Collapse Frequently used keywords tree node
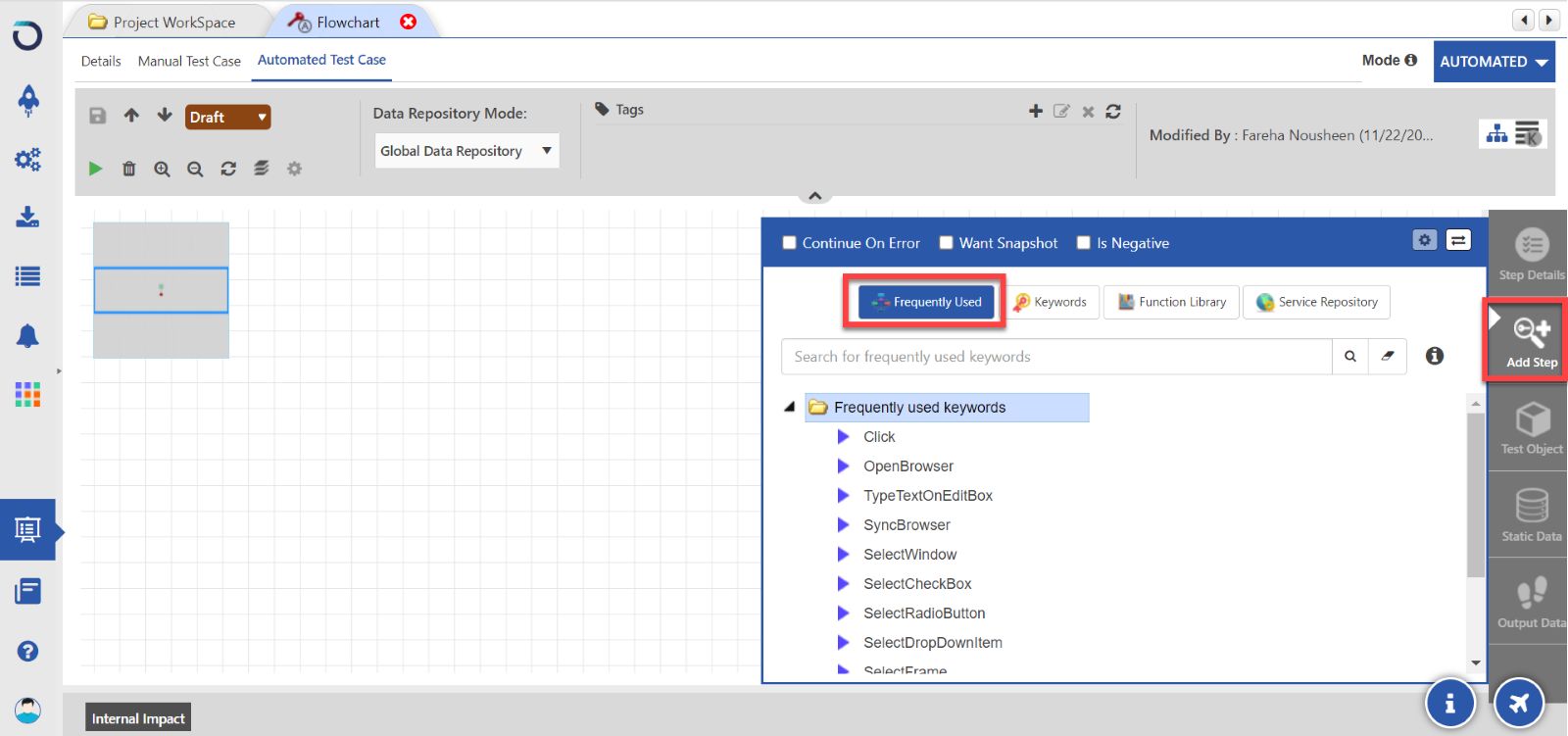 (x=789, y=407)
